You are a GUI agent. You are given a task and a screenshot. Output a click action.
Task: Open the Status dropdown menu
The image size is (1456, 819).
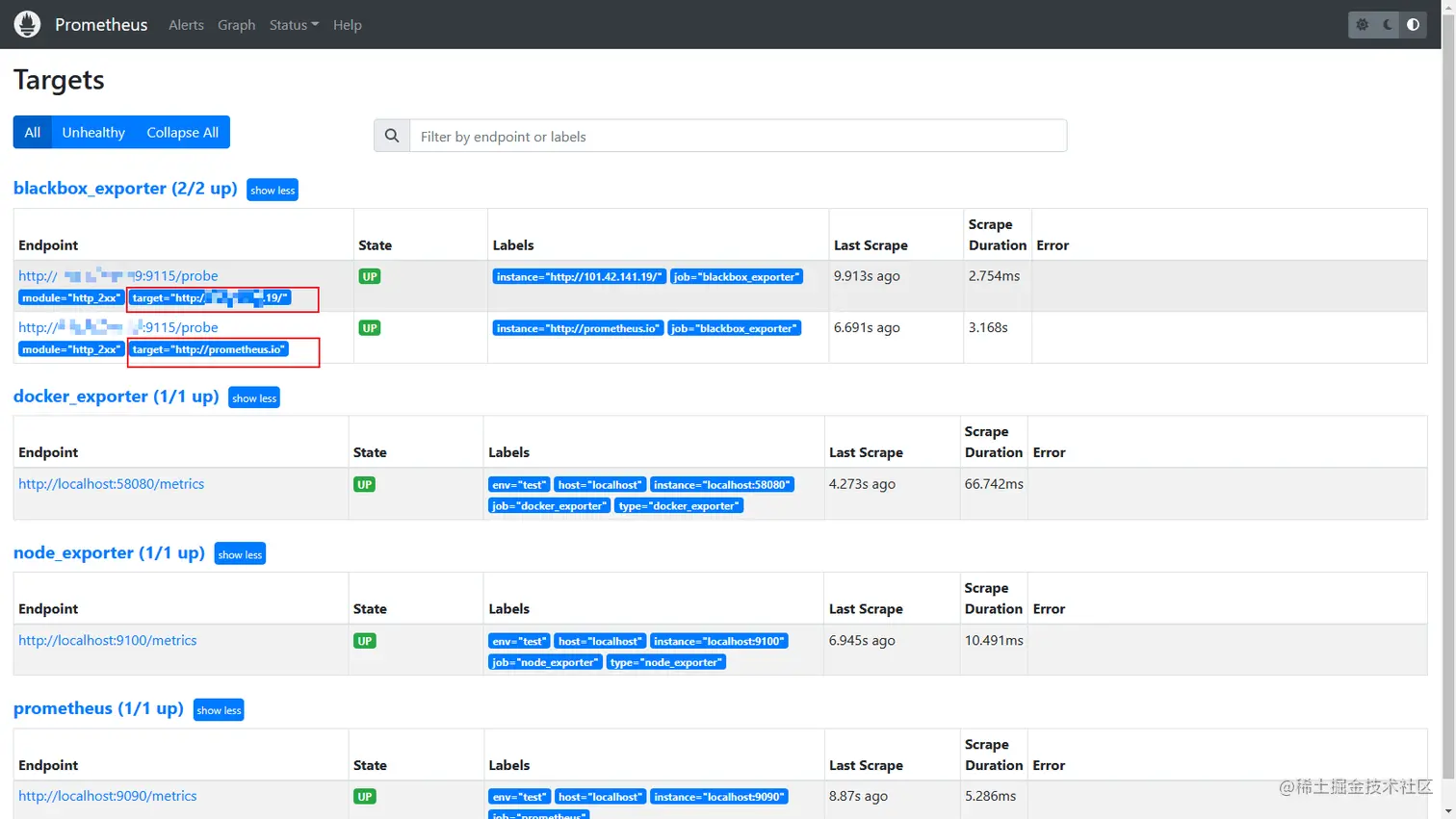[x=294, y=25]
